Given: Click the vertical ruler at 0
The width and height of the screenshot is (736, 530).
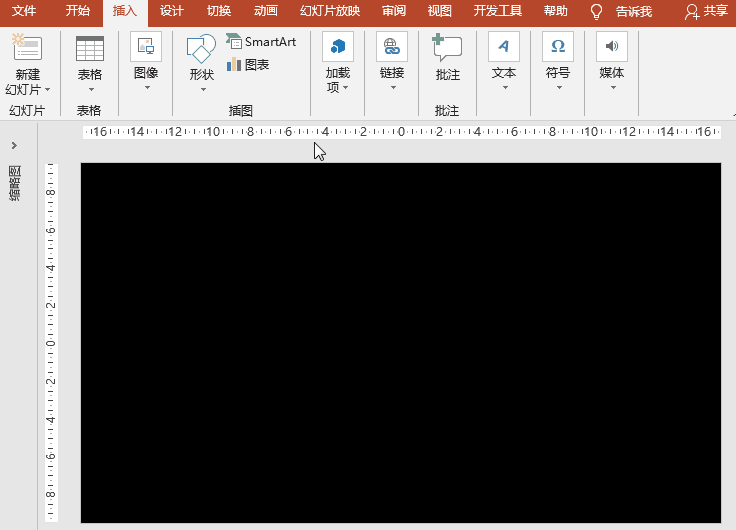Looking at the screenshot, I should [51, 343].
